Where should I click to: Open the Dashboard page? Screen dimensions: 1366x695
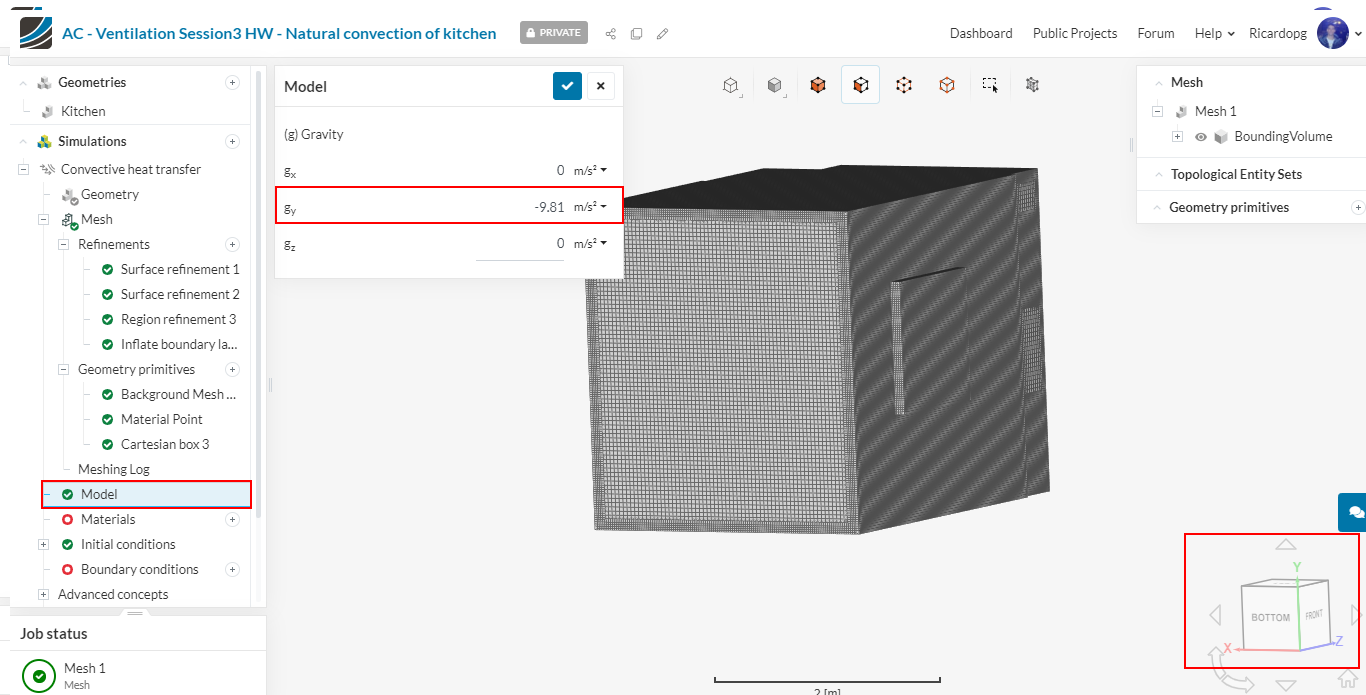tap(981, 33)
